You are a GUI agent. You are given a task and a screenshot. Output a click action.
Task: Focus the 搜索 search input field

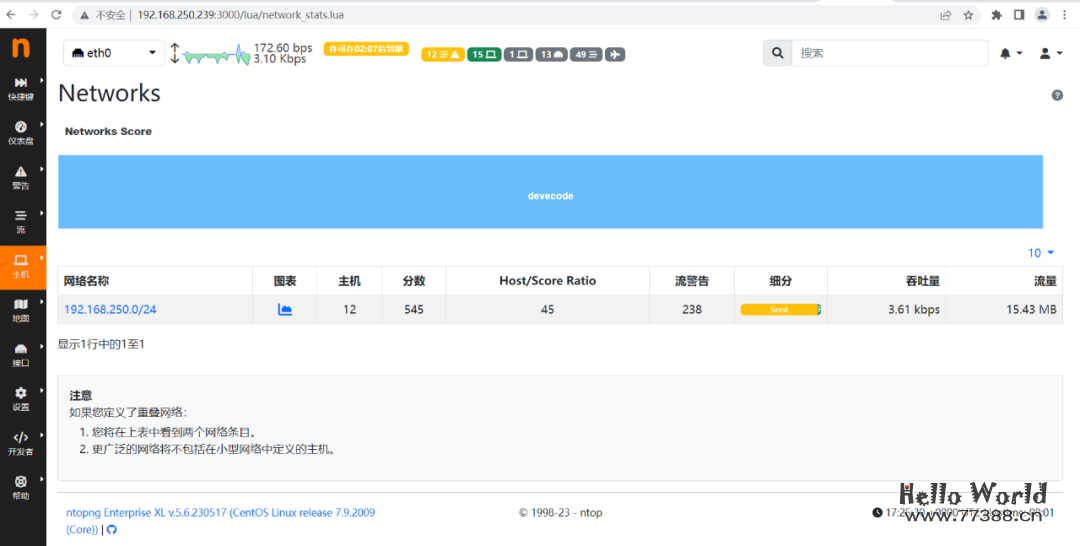[890, 53]
